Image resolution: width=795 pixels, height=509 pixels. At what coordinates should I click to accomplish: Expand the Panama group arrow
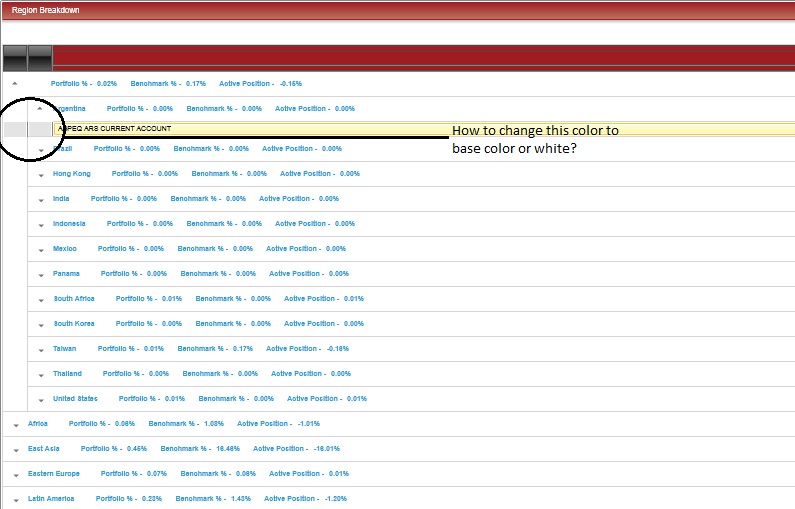pos(41,275)
